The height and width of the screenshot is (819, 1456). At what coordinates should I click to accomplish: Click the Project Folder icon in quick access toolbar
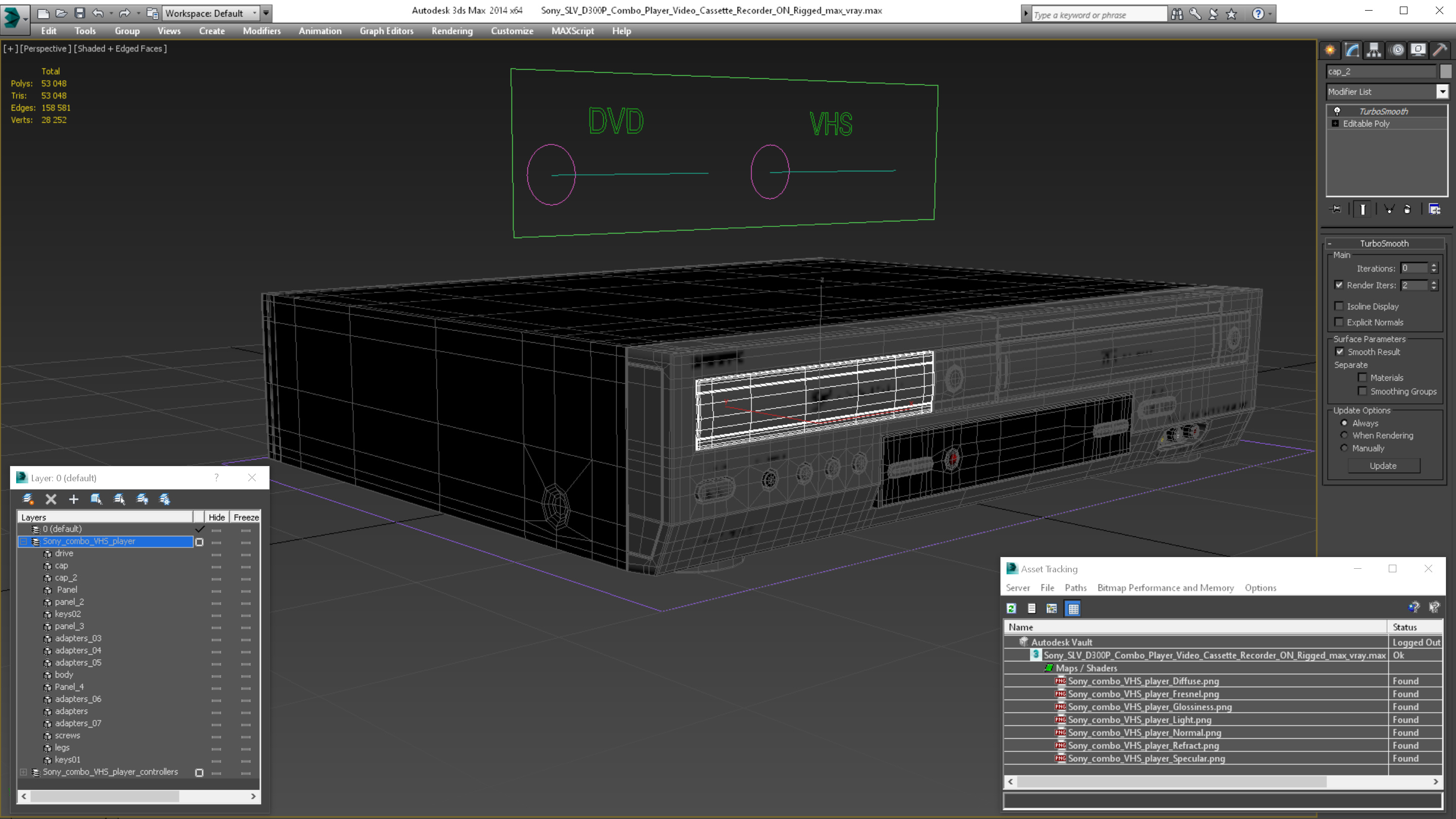point(152,13)
